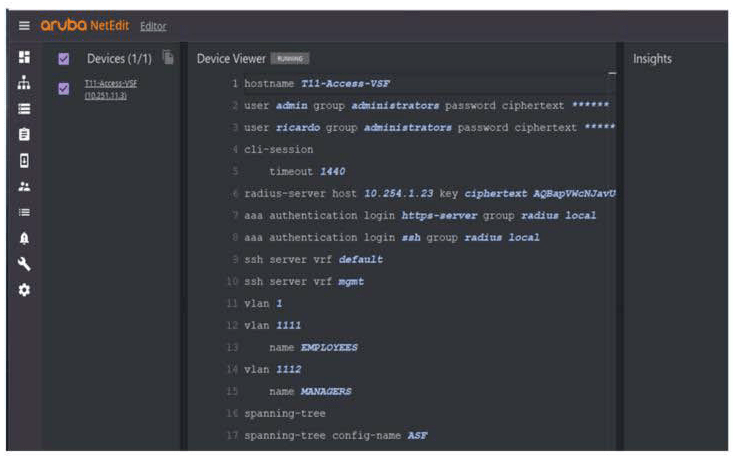Click the Aruba NetEdit logo
This screenshot has width=733, height=456.
85,25
